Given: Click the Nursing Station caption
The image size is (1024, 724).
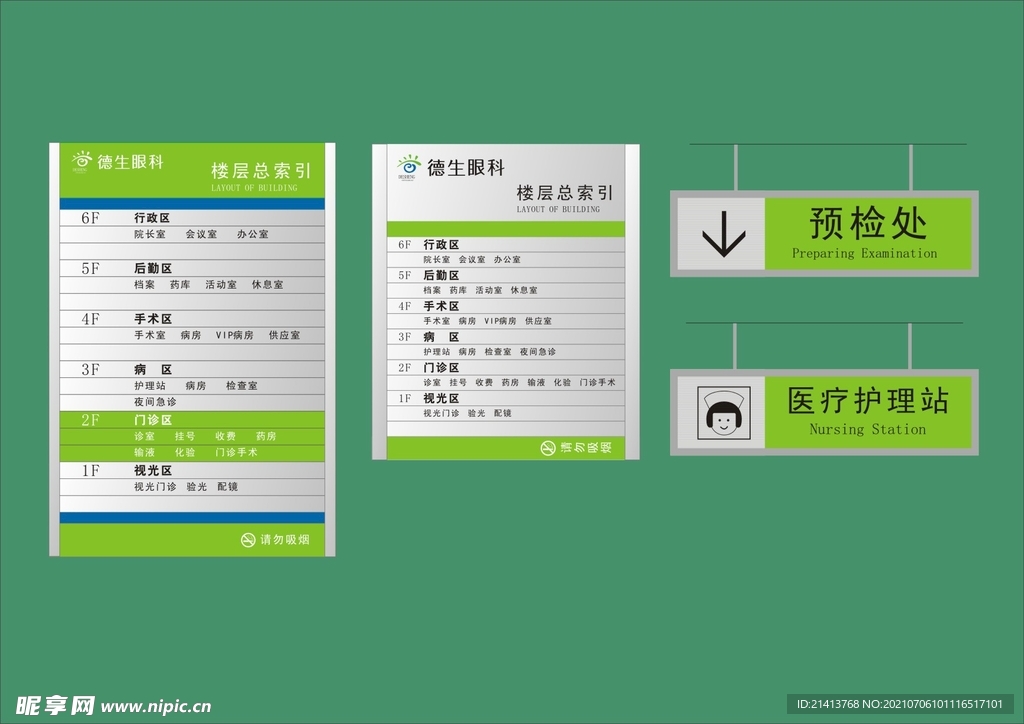Looking at the screenshot, I should 868,430.
